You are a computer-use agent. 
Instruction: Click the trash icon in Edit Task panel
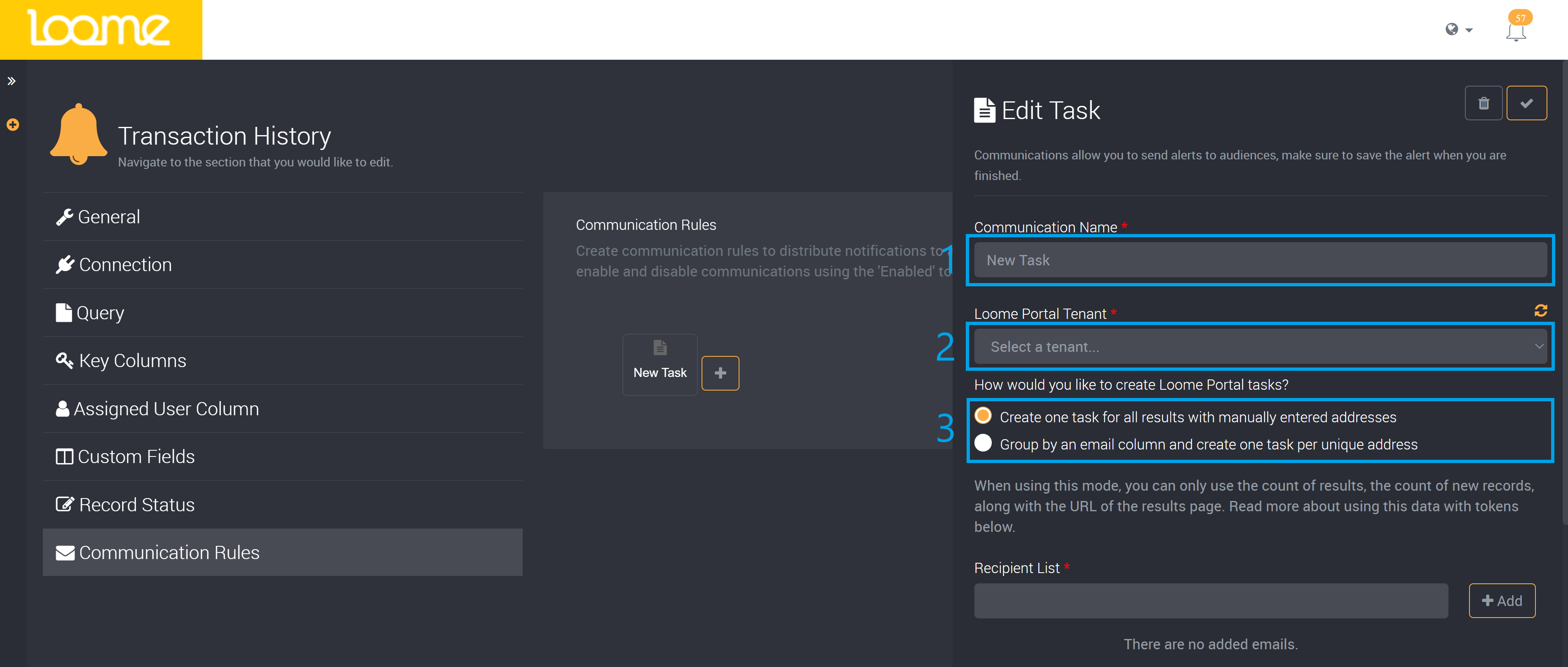coord(1483,103)
